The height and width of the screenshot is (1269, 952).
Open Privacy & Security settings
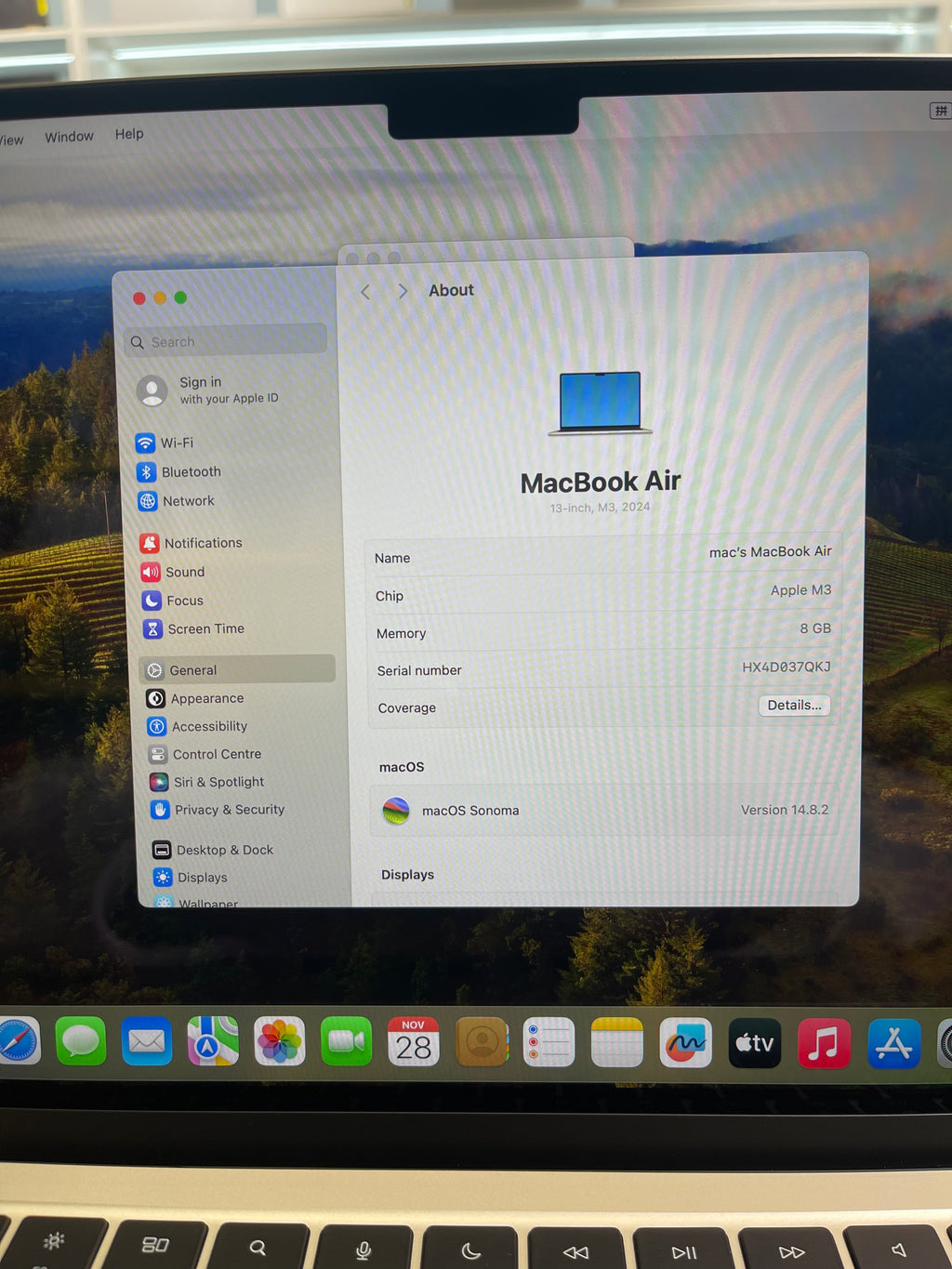[218, 810]
